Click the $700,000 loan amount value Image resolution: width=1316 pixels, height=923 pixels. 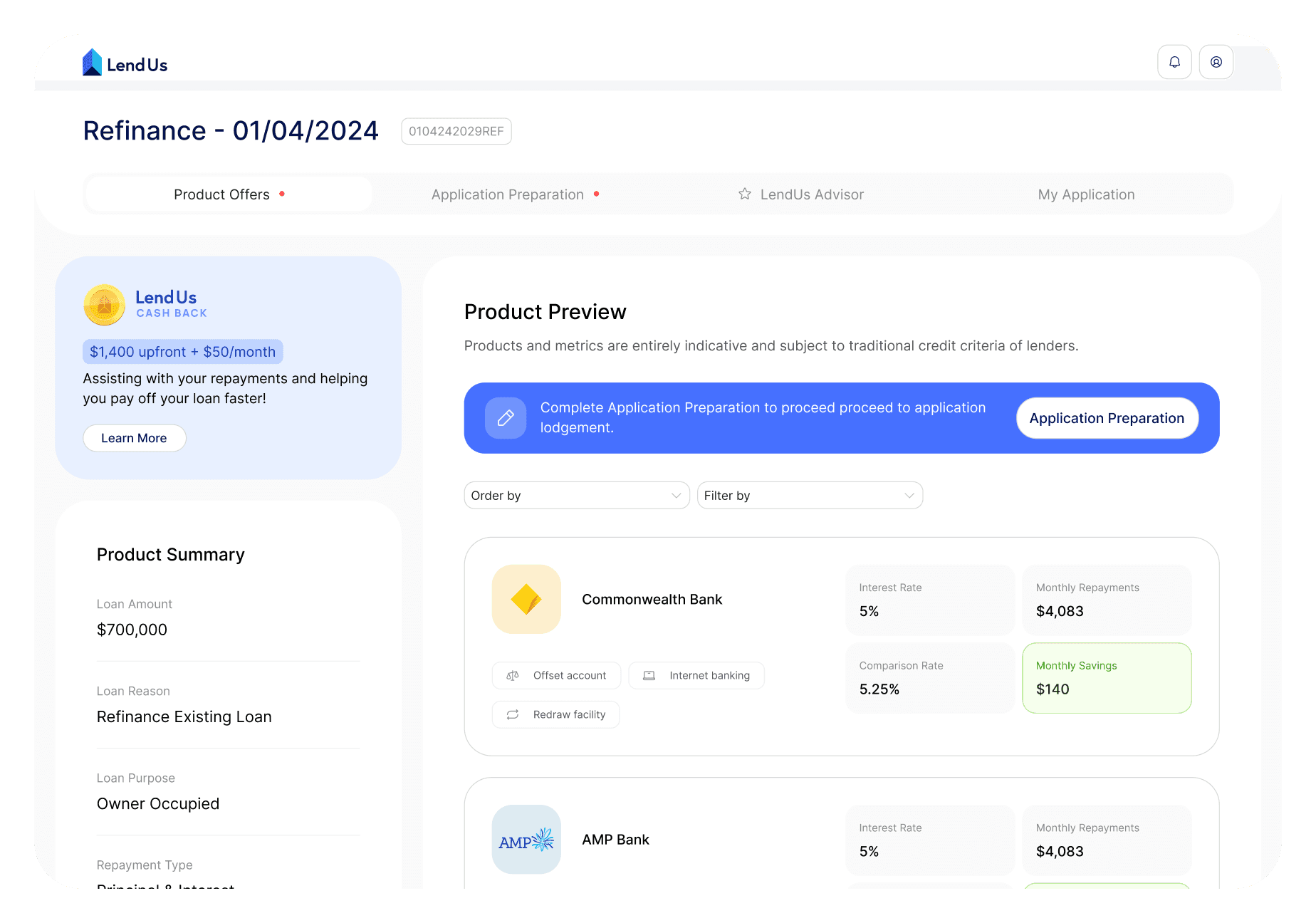132,630
